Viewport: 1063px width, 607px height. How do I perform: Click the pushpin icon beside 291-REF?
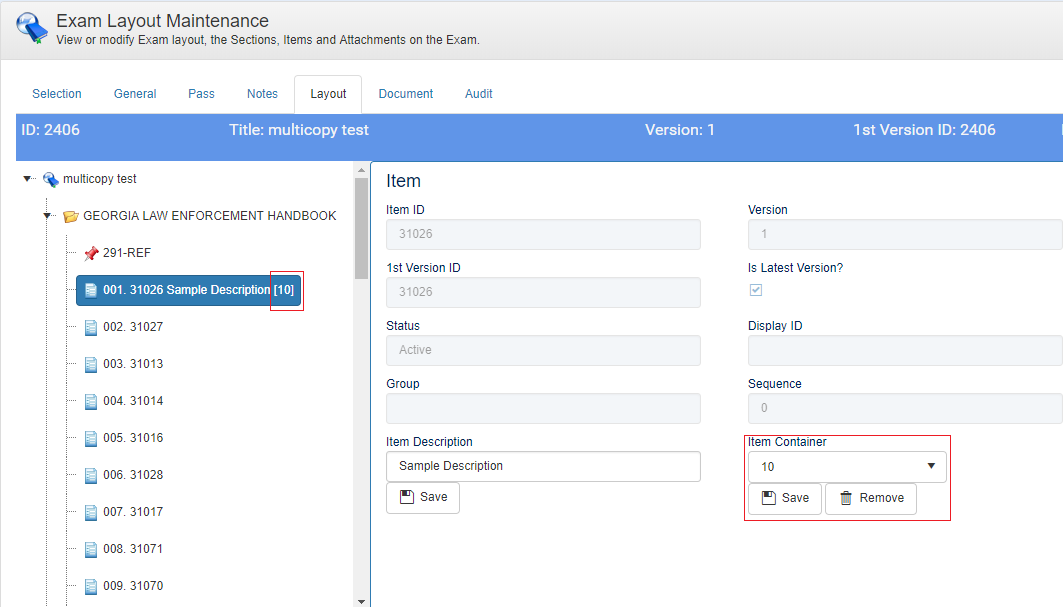point(91,253)
